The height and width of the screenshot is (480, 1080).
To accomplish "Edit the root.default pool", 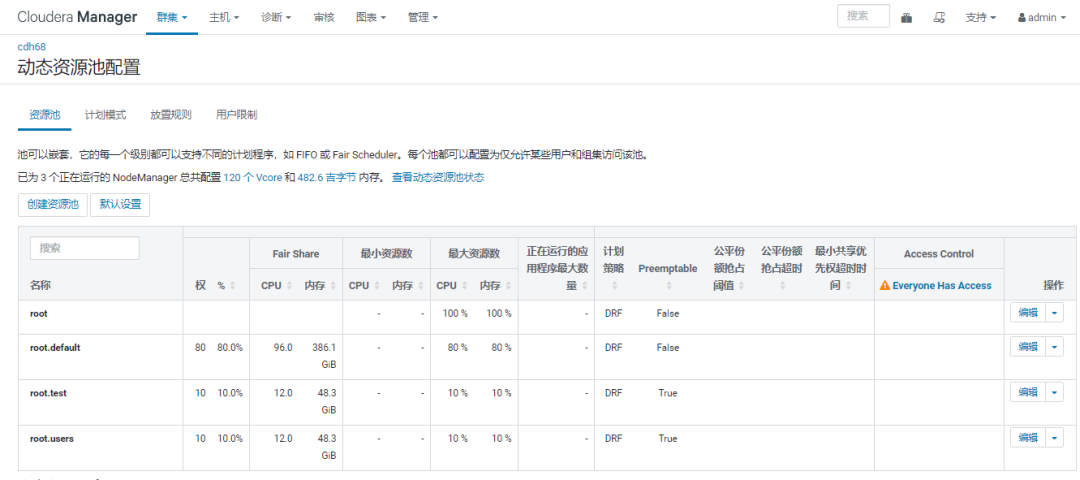I will pyautogui.click(x=1028, y=347).
